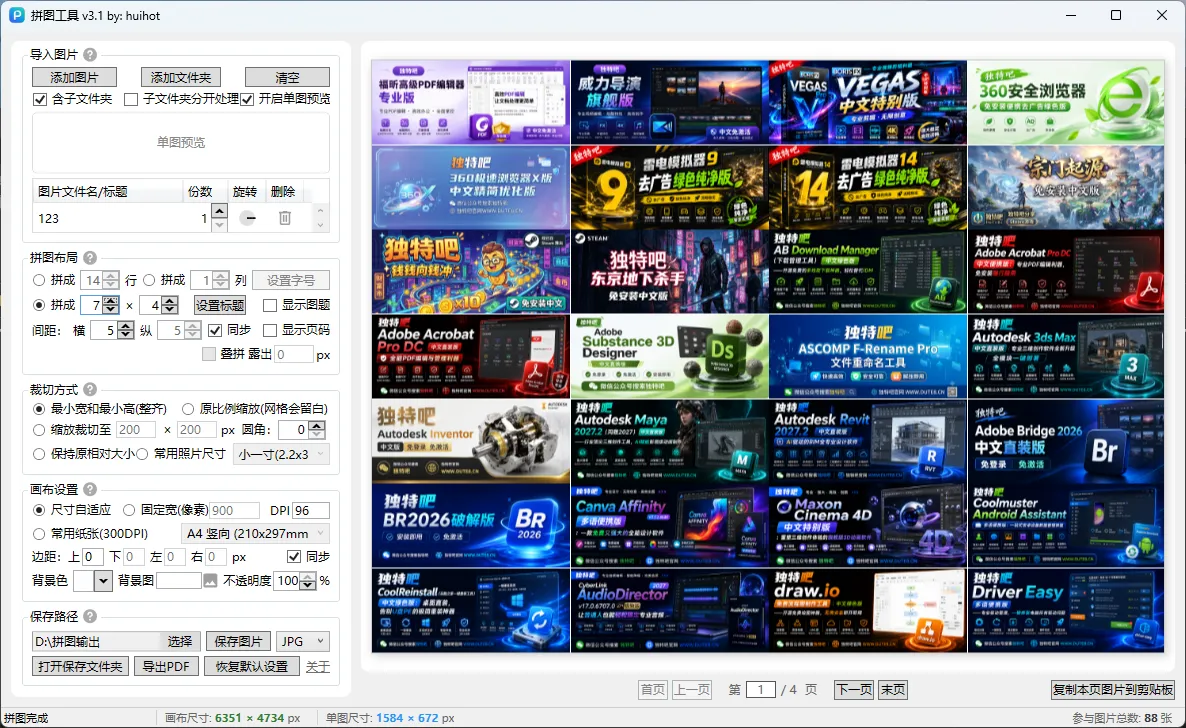The image size is (1186, 728).
Task: Open the A4 竖向 paper size dropdown
Action: point(255,534)
